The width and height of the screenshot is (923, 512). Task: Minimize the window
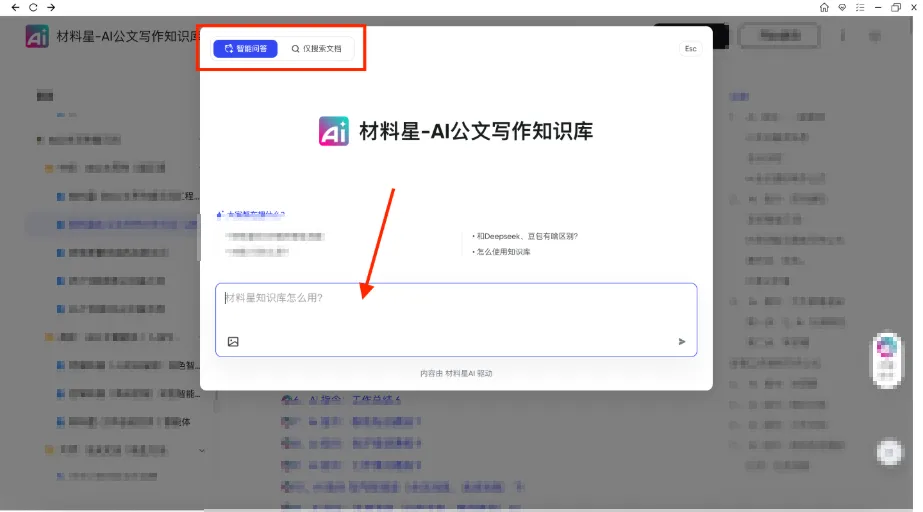click(x=878, y=8)
